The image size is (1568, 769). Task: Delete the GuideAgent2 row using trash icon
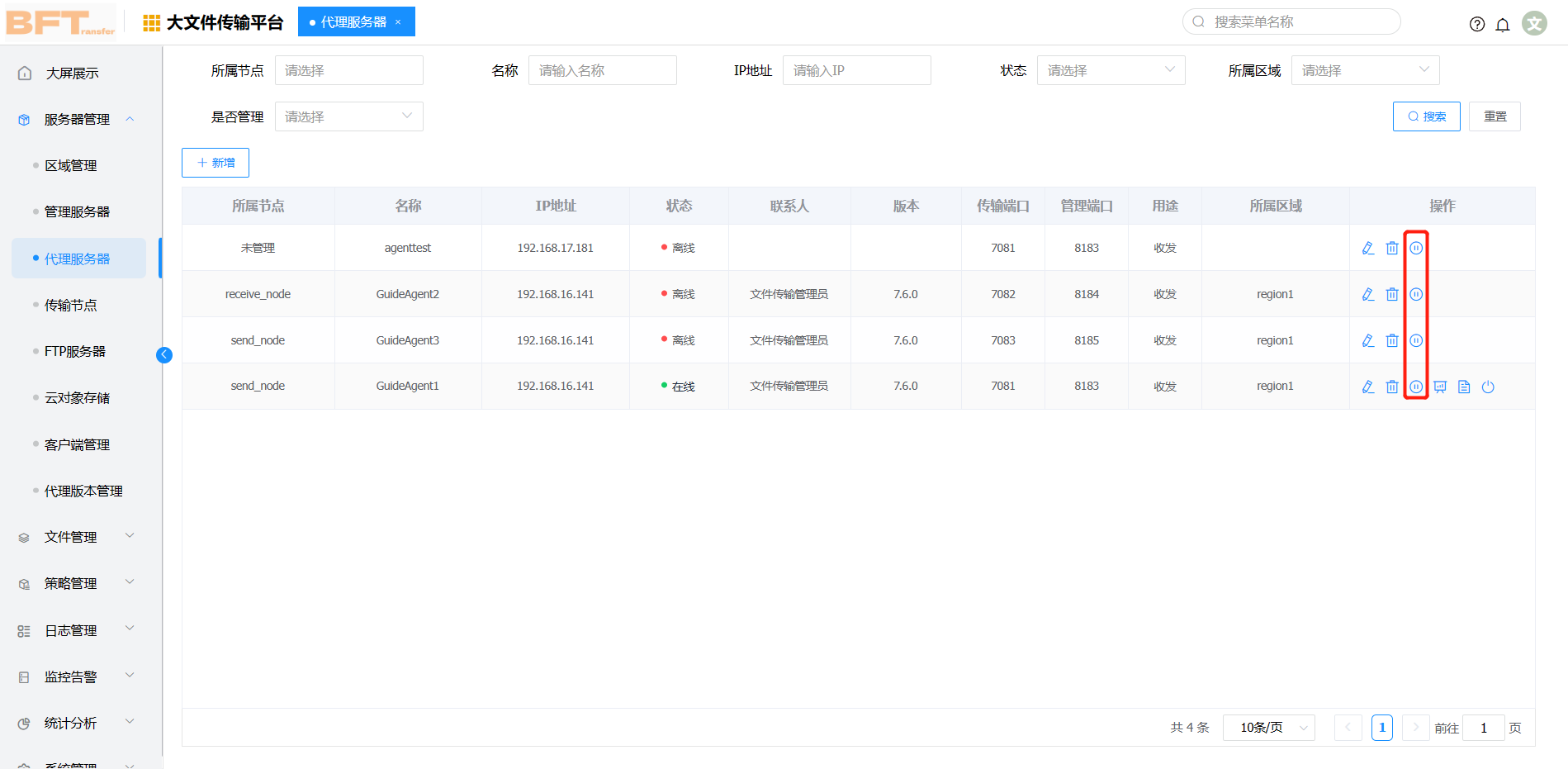tap(1391, 294)
